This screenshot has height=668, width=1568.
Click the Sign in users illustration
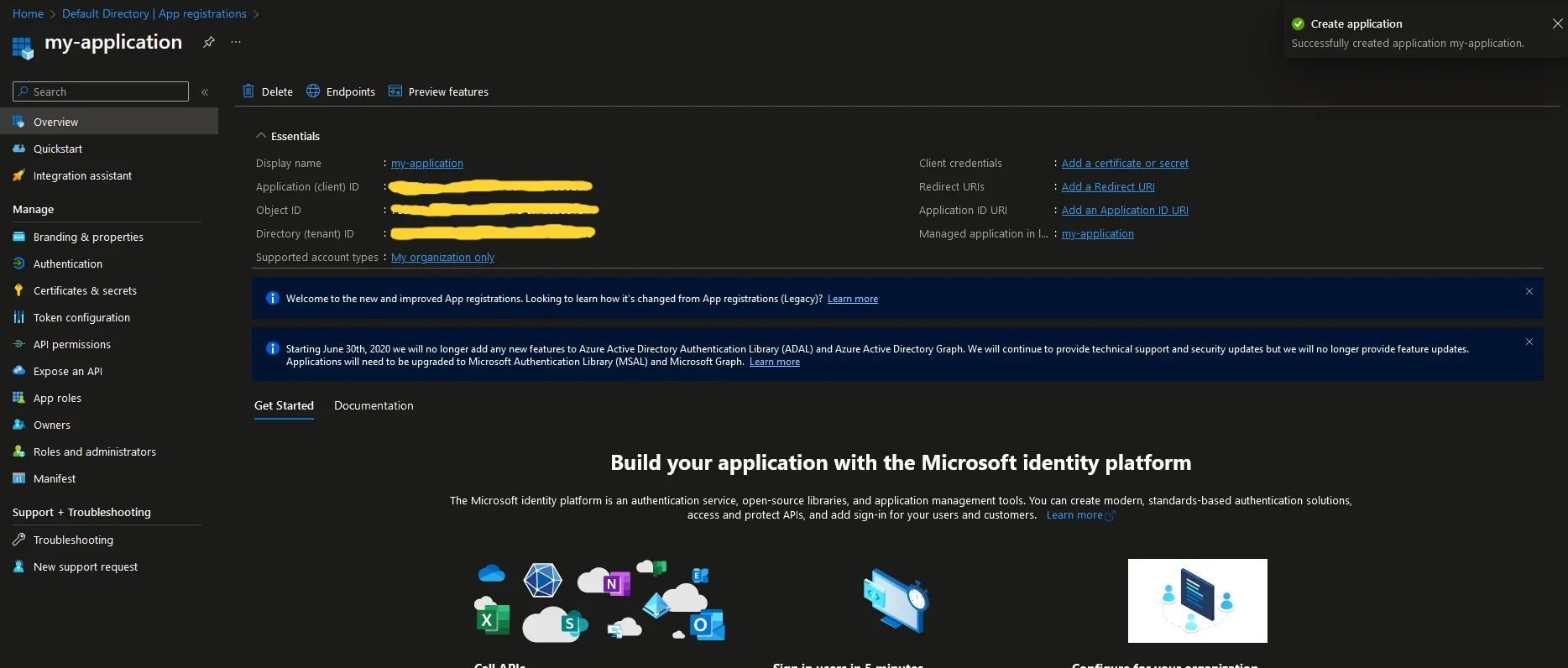896,601
